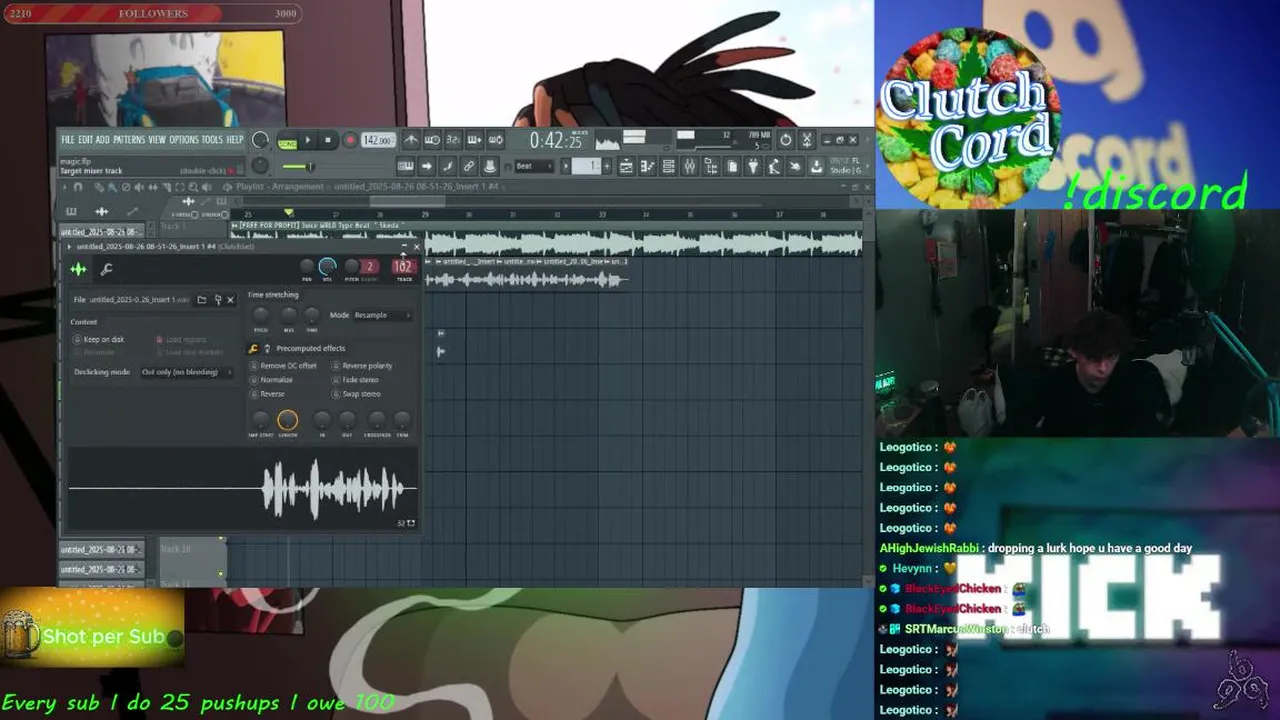The height and width of the screenshot is (720, 1280).
Task: Open the Beat pattern selector
Action: click(x=535, y=166)
